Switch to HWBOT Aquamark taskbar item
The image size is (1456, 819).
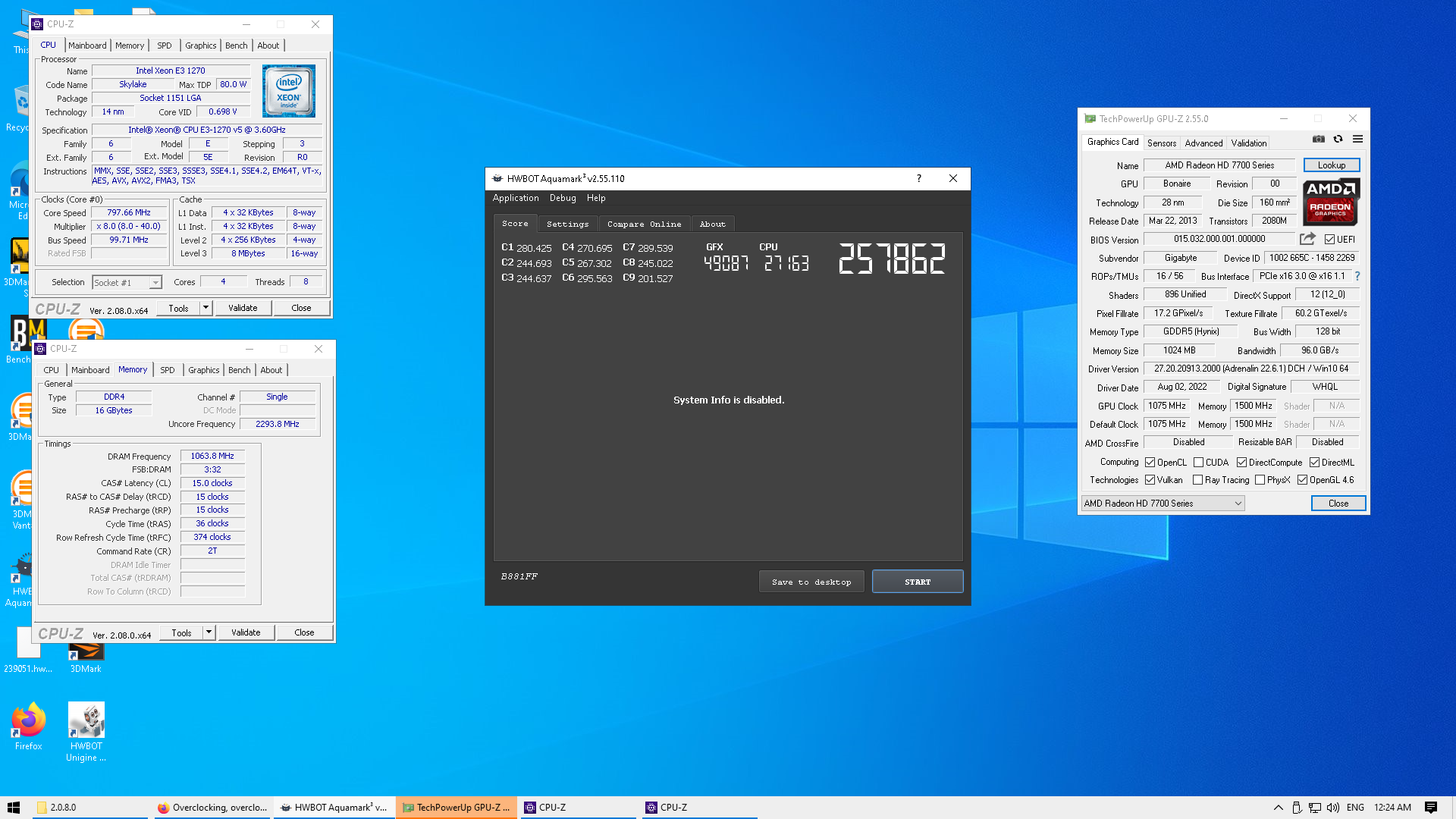tap(334, 808)
